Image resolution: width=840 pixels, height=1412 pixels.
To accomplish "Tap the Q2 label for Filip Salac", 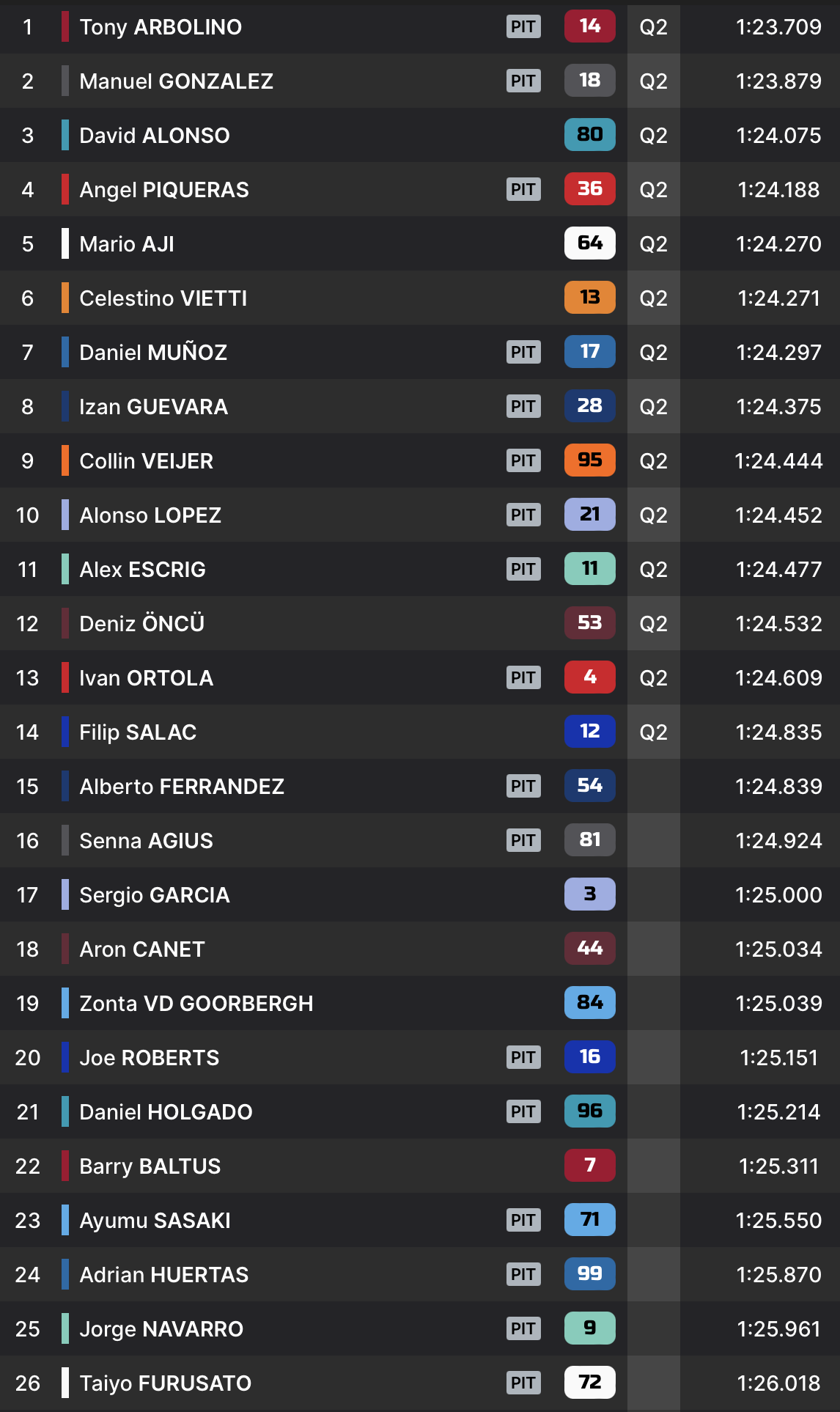I will click(x=653, y=732).
